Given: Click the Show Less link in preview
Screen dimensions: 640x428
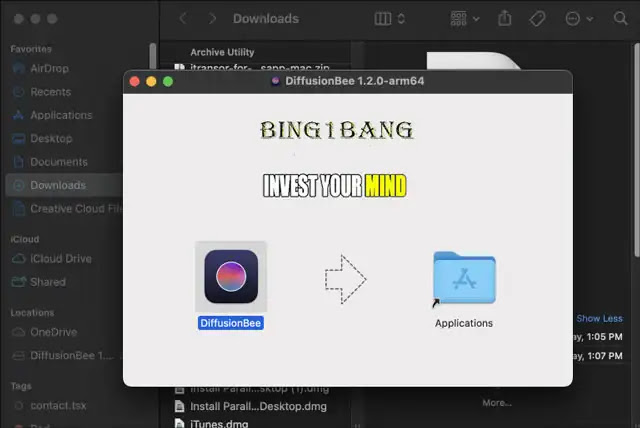Looking at the screenshot, I should pos(599,318).
